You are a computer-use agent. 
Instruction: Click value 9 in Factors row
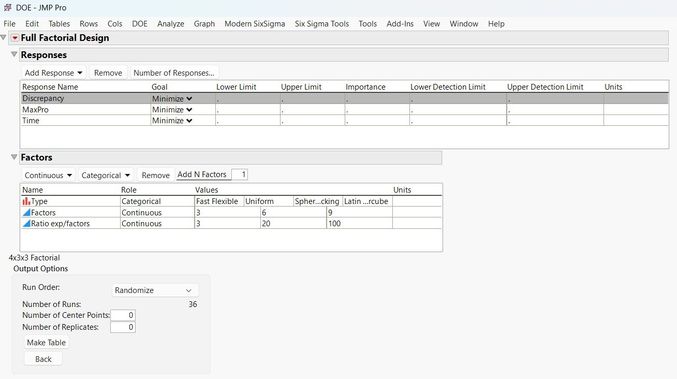point(359,212)
